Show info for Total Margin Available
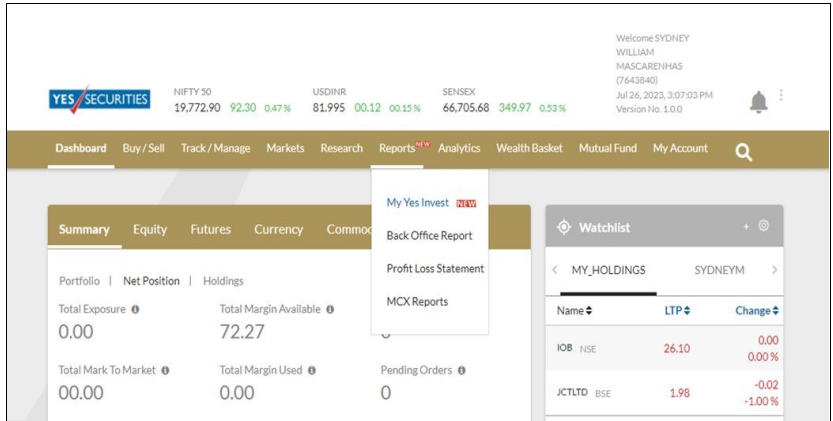Image resolution: width=833 pixels, height=421 pixels. click(x=330, y=309)
